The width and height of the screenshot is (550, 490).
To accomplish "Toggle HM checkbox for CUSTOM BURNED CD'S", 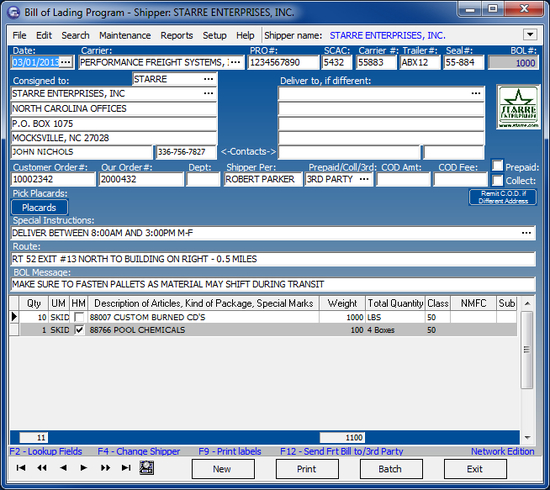I will pyautogui.click(x=79, y=317).
